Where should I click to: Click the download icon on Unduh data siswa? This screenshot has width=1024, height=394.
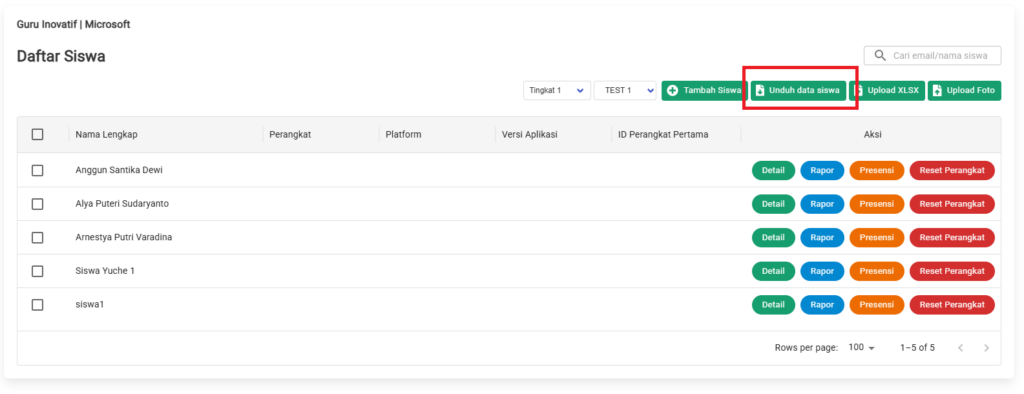(x=760, y=91)
